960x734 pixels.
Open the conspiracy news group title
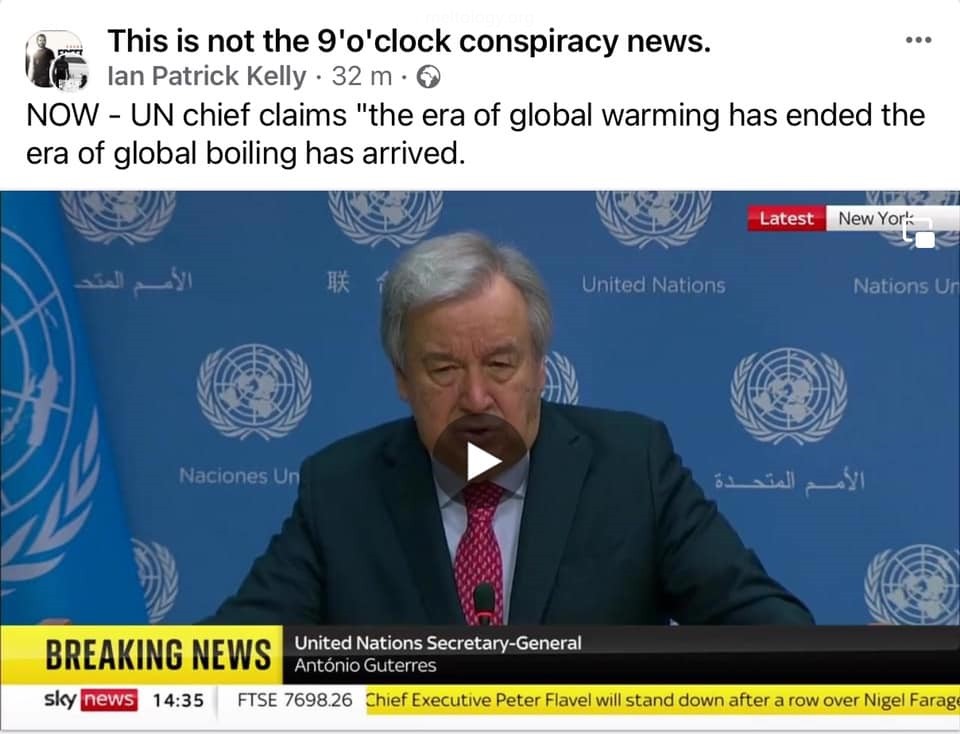[409, 42]
